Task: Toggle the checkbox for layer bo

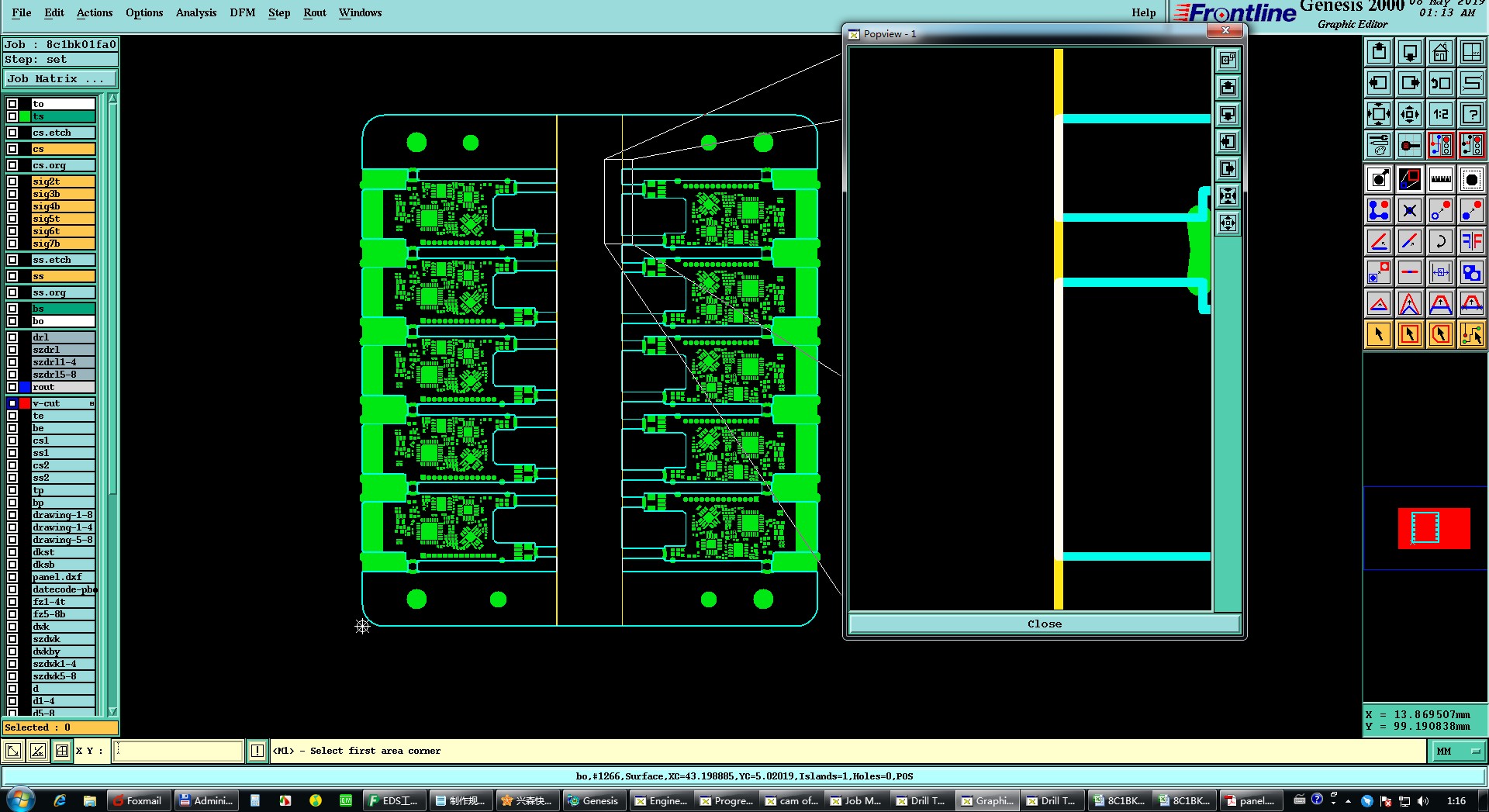Action: pyautogui.click(x=12, y=321)
